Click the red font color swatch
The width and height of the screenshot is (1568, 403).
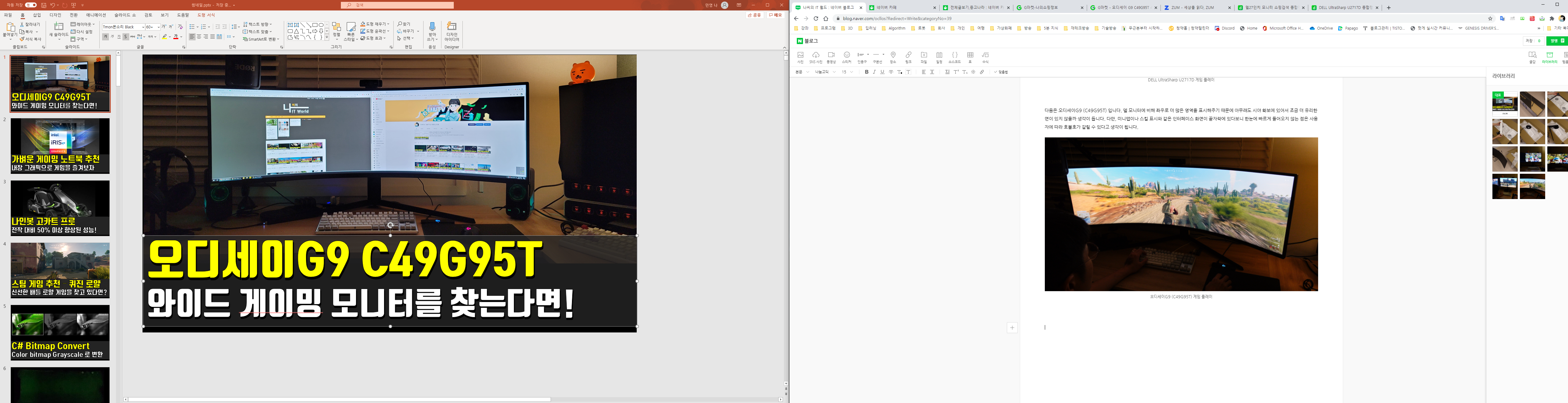point(176,36)
